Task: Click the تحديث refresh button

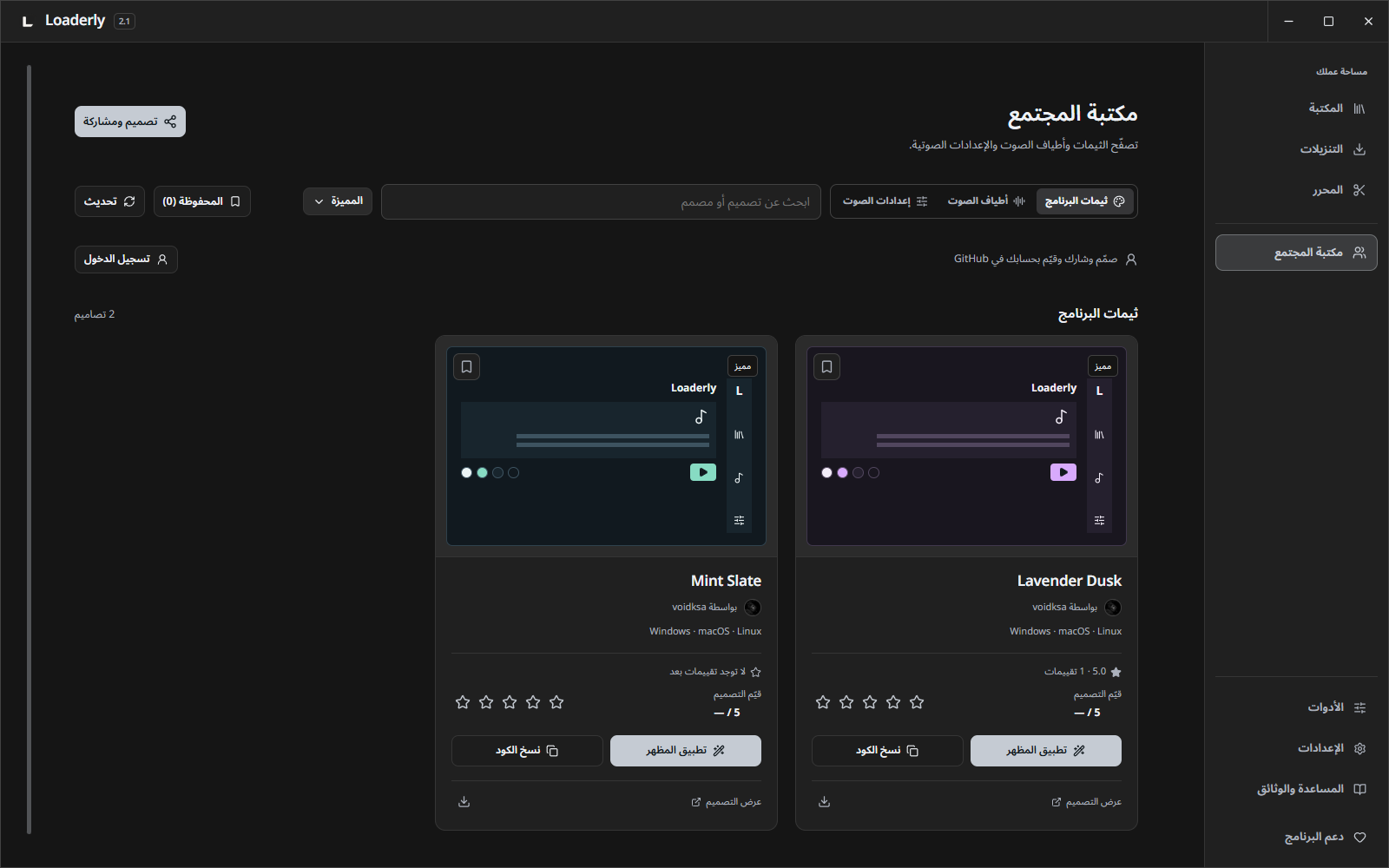Action: point(109,201)
